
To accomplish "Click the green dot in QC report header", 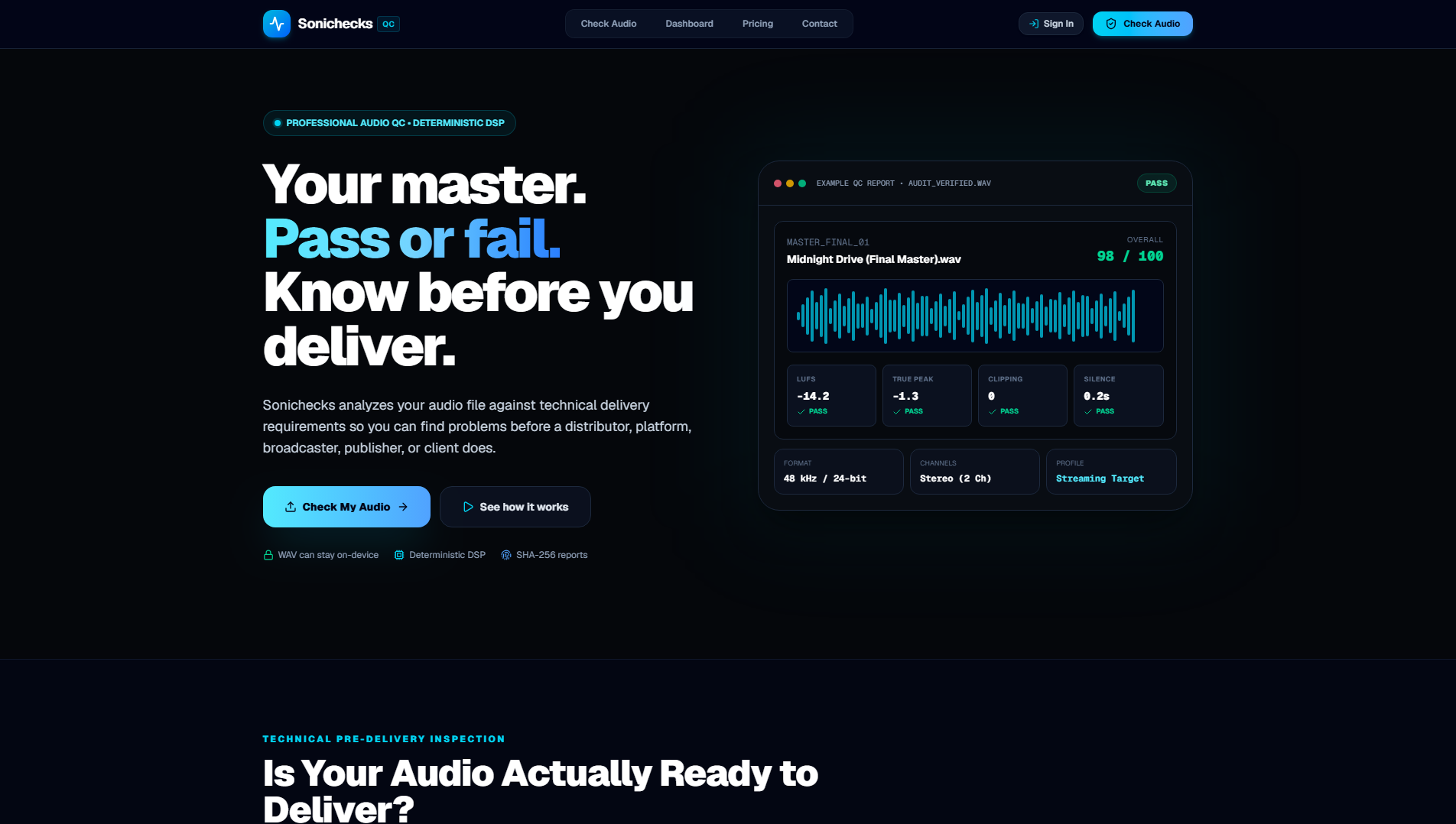I will 802,183.
